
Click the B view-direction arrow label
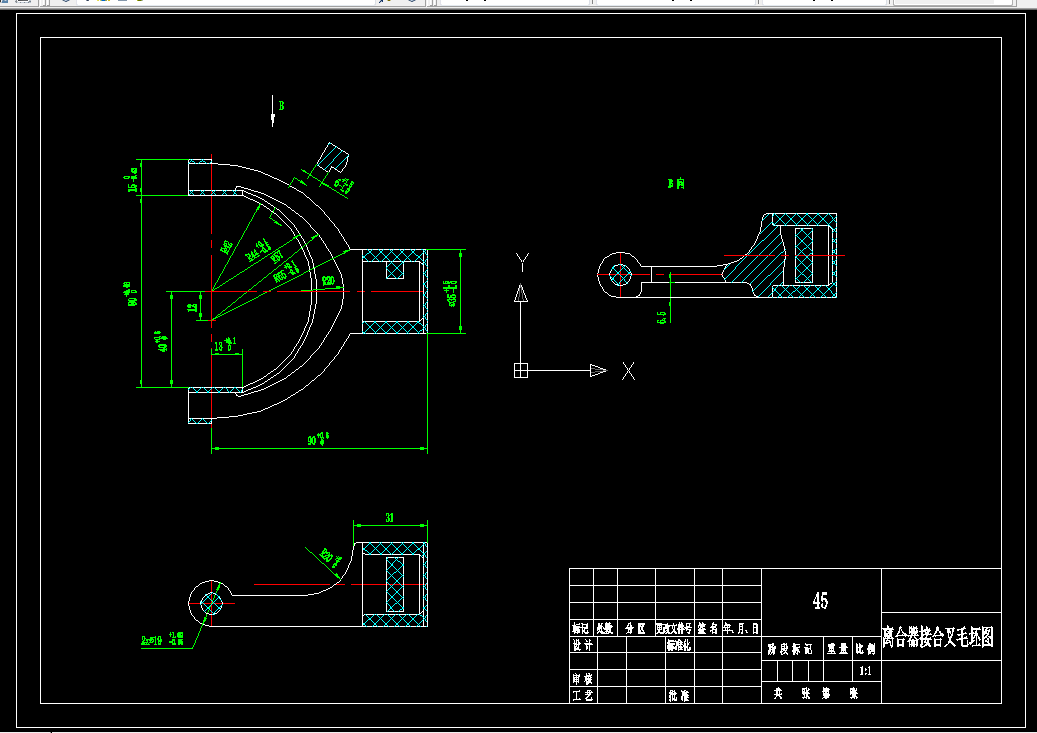[x=281, y=105]
